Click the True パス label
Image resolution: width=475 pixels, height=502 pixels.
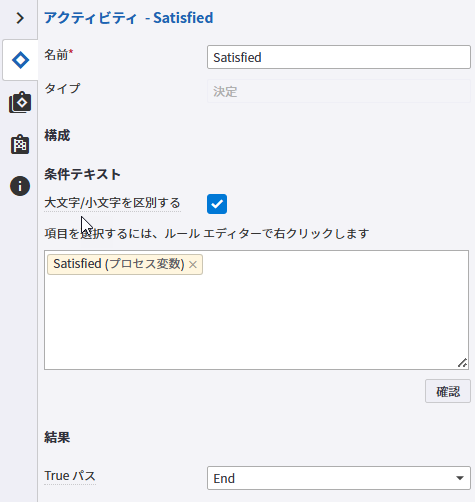(70, 476)
